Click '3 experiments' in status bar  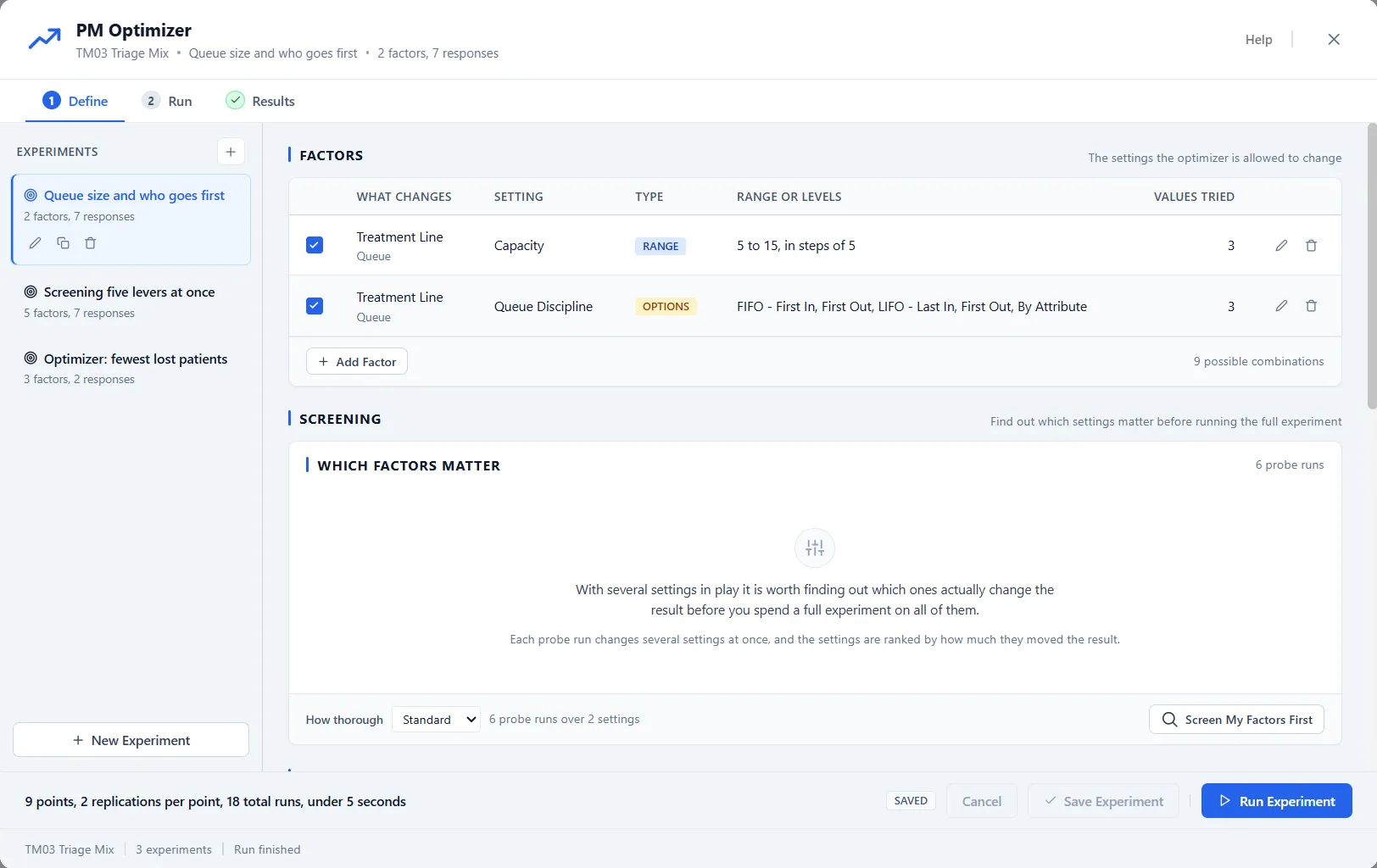tap(174, 849)
